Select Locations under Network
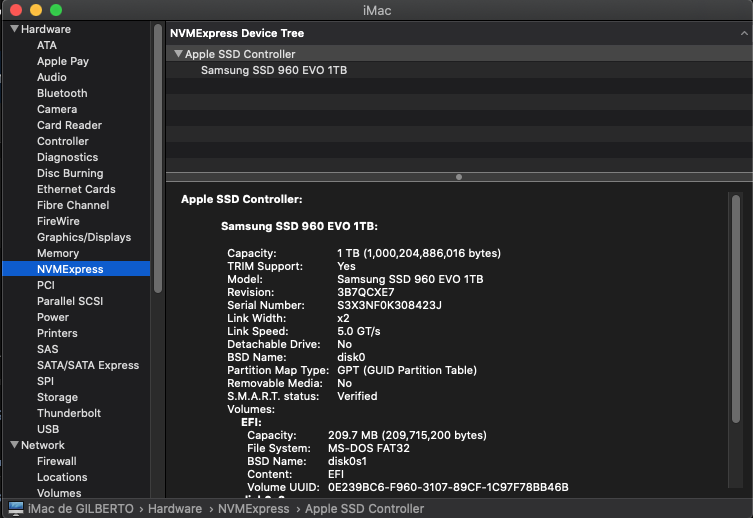The width and height of the screenshot is (753, 518). (x=62, y=477)
